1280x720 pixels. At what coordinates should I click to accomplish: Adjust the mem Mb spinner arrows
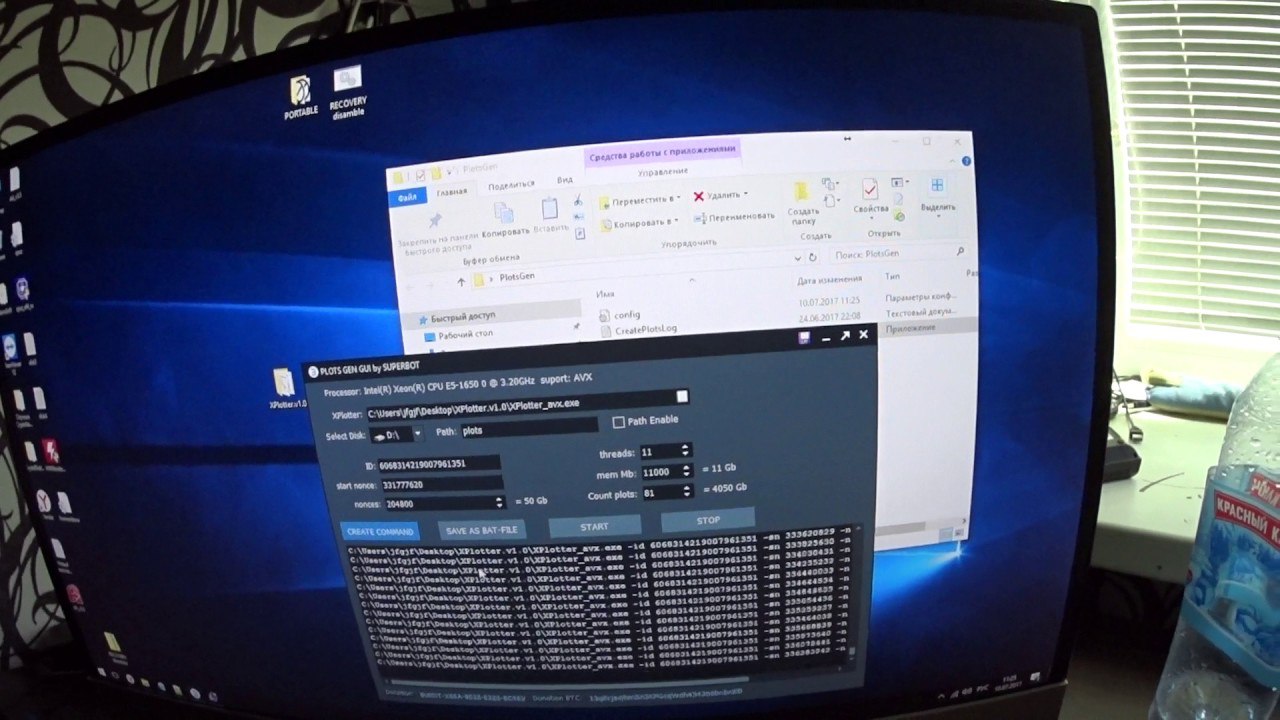coord(686,470)
